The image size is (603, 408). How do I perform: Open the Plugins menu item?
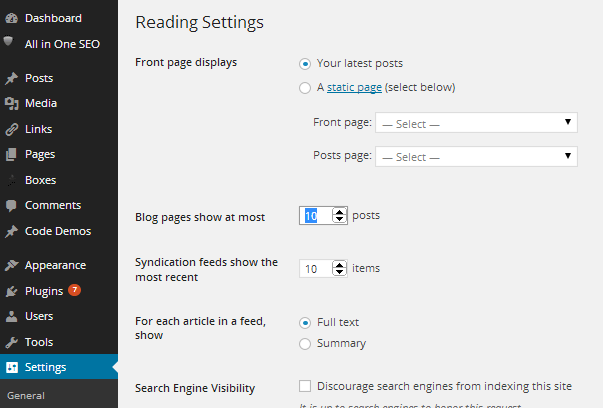(x=44, y=291)
